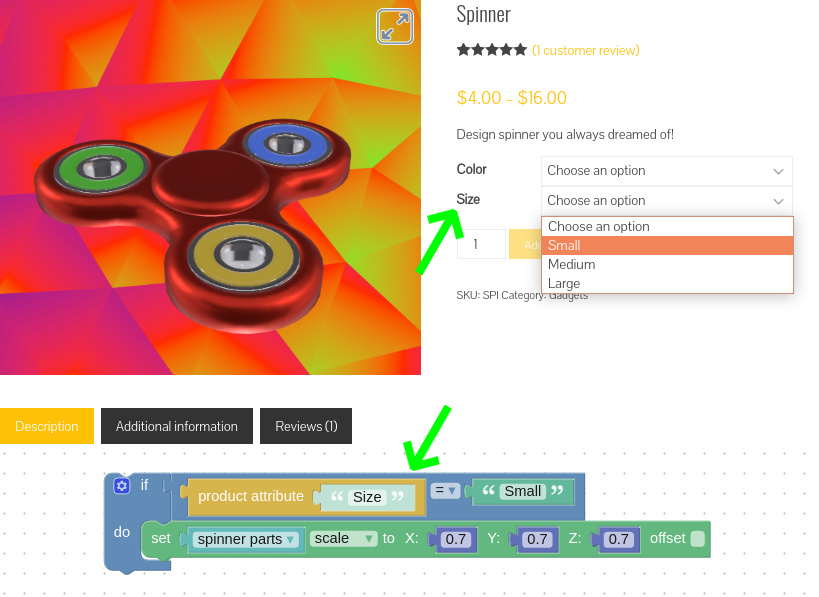Click the five-star rating icons

(x=492, y=50)
